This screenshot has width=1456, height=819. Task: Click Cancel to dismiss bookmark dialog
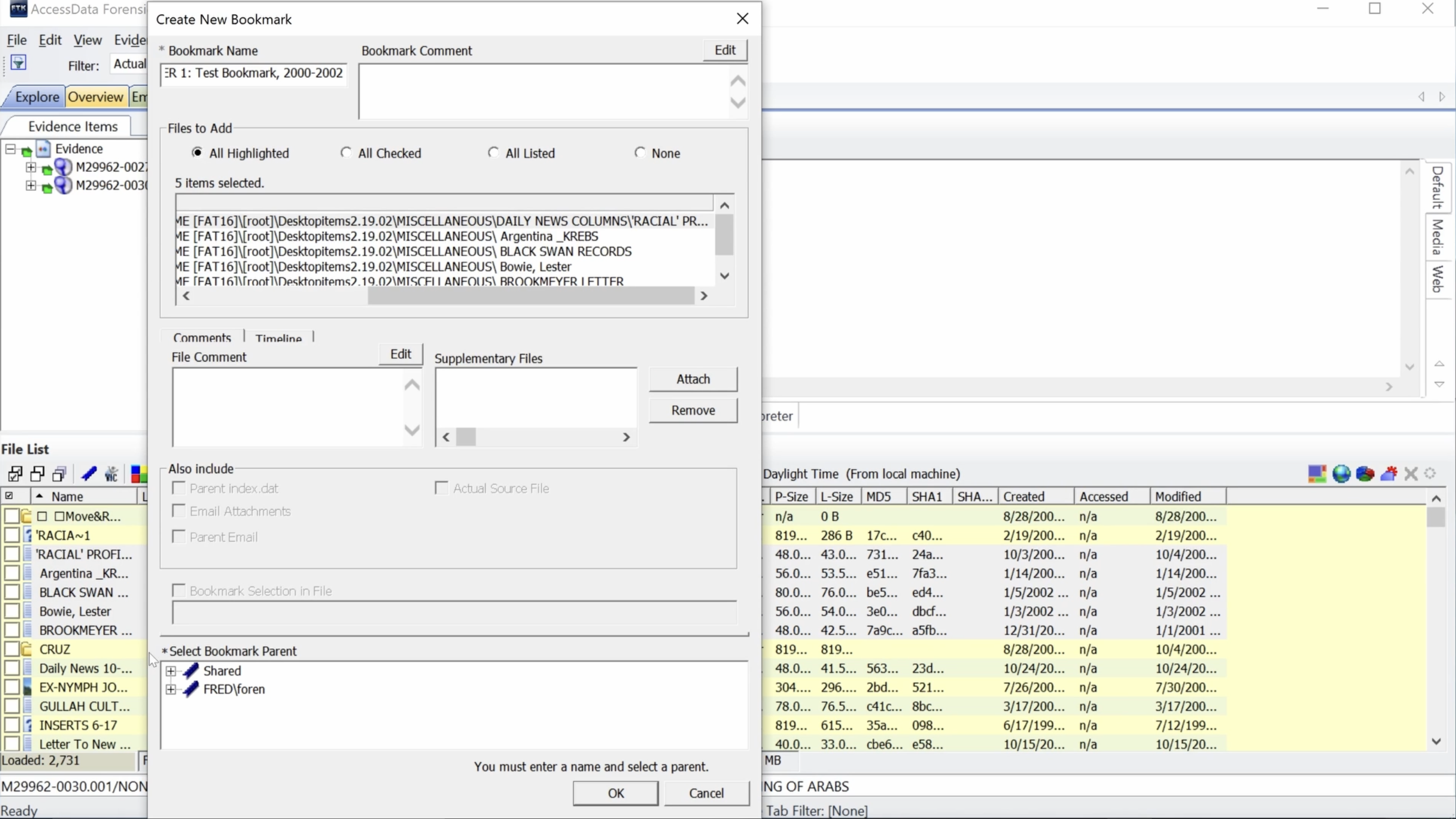pos(708,793)
